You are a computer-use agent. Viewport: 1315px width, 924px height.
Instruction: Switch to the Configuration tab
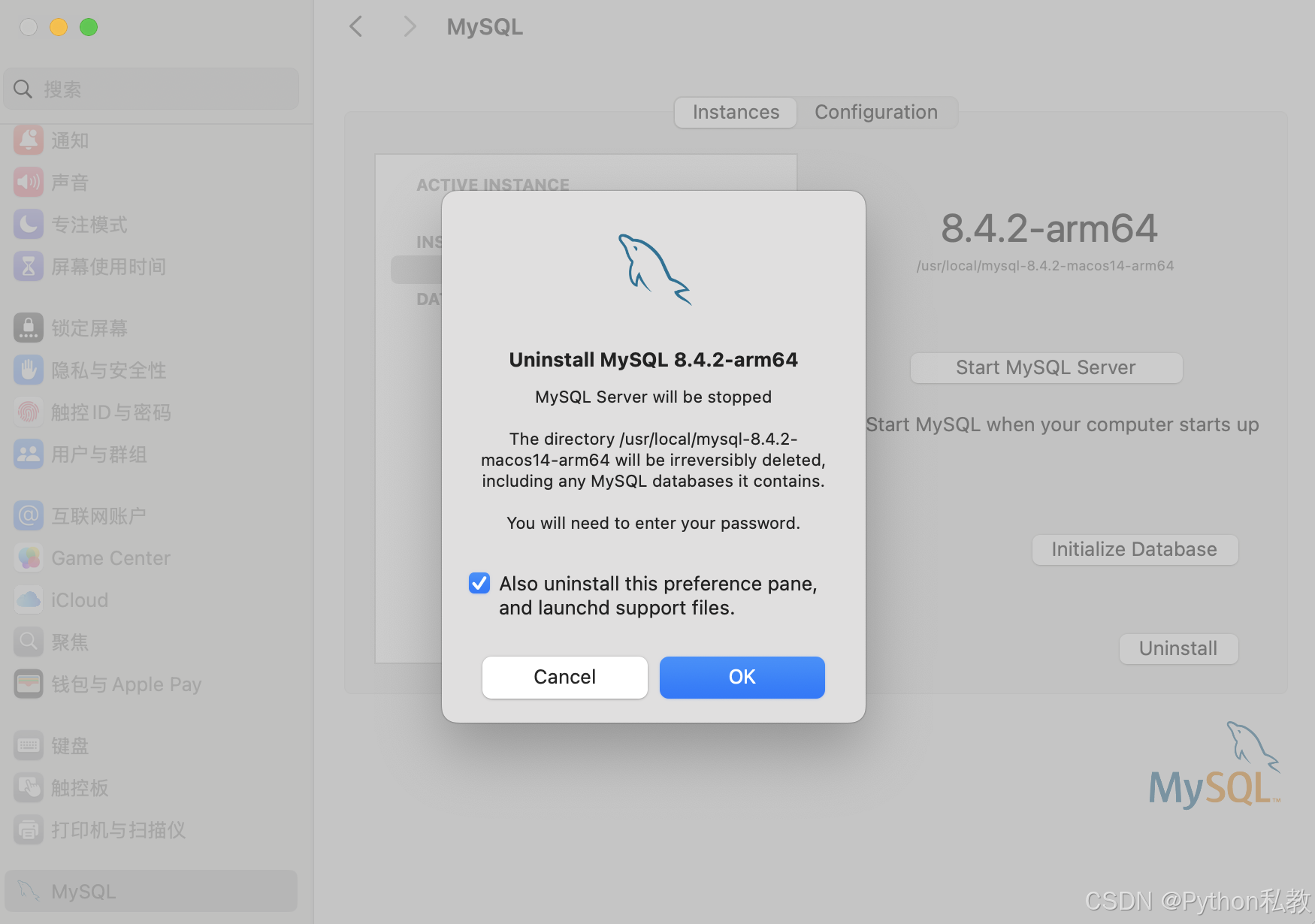876,113
